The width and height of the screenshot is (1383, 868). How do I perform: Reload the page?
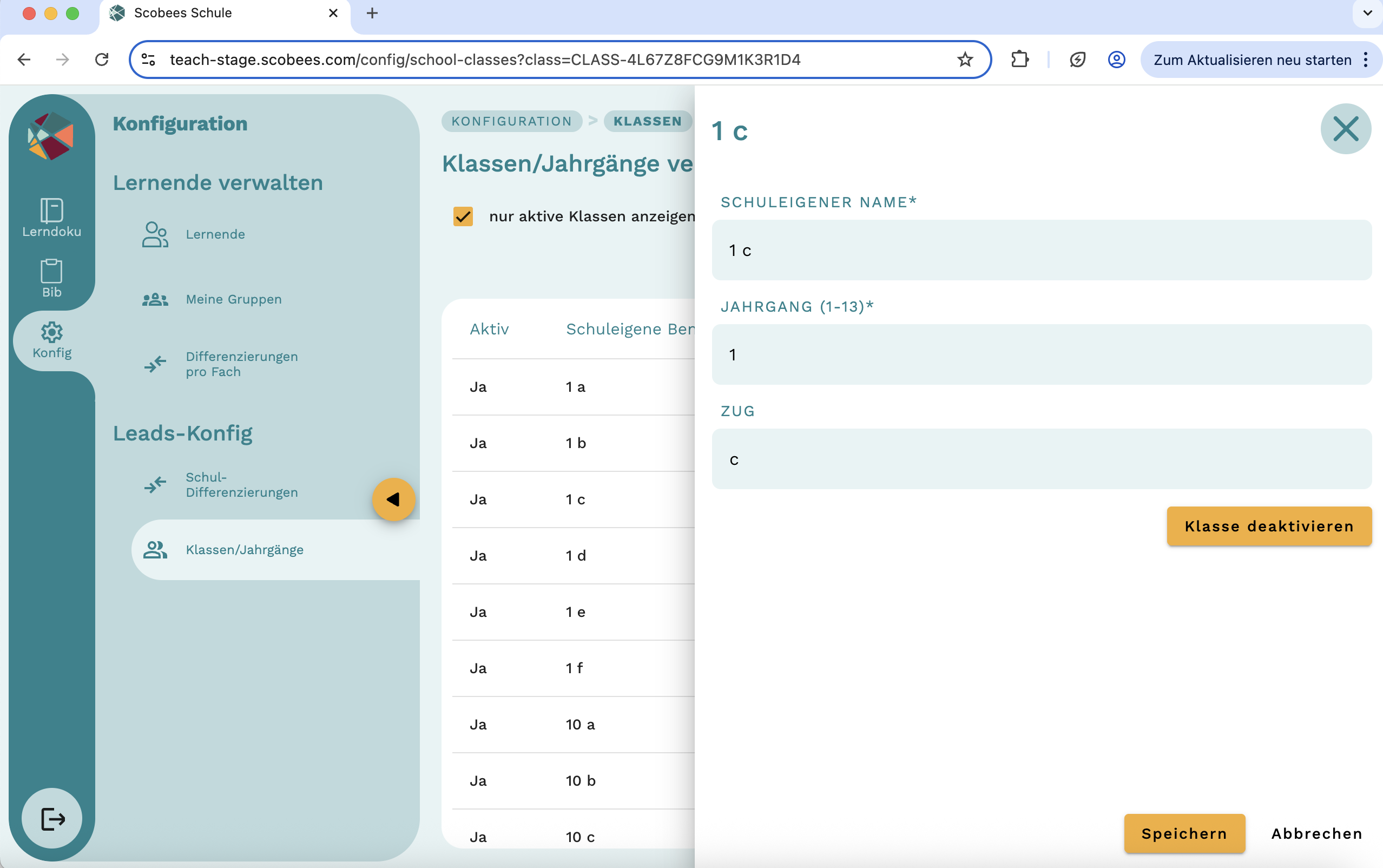tap(102, 60)
